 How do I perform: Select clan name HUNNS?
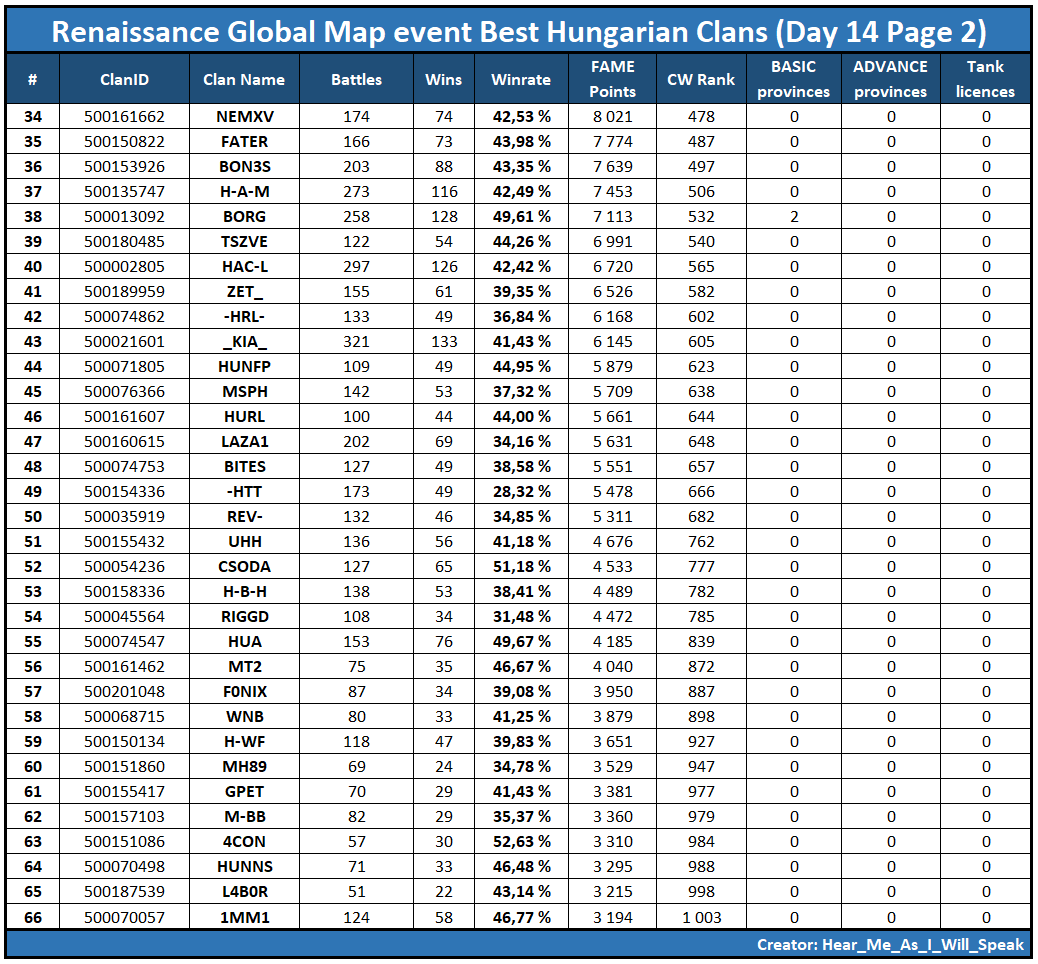(245, 867)
